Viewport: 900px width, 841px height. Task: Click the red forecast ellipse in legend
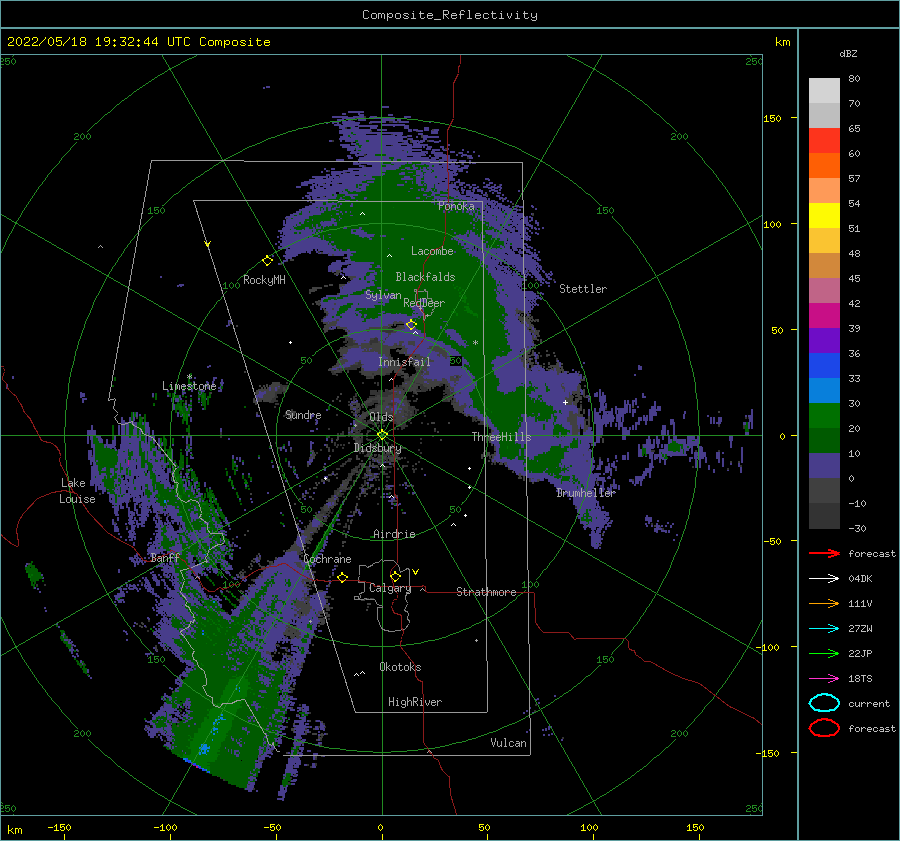824,728
